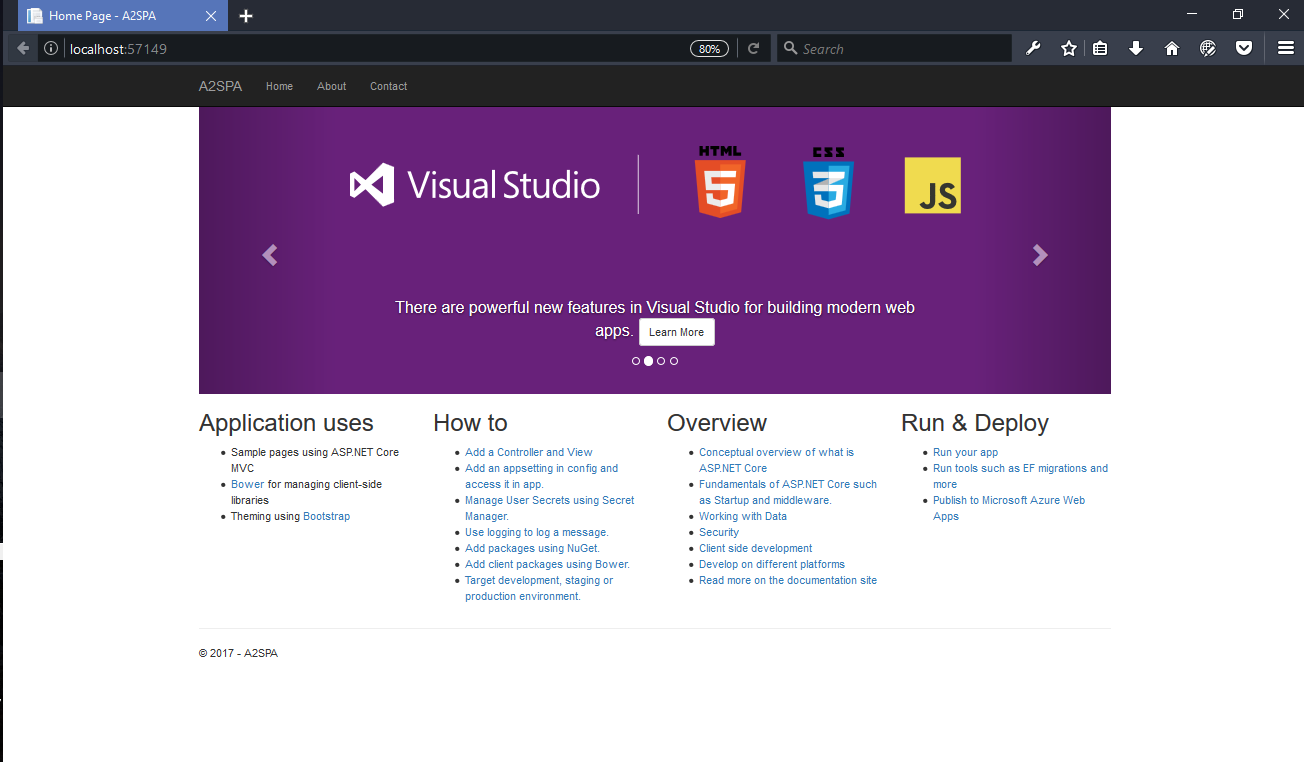Select the first carousel indicator dot
The height and width of the screenshot is (762, 1304).
[636, 361]
